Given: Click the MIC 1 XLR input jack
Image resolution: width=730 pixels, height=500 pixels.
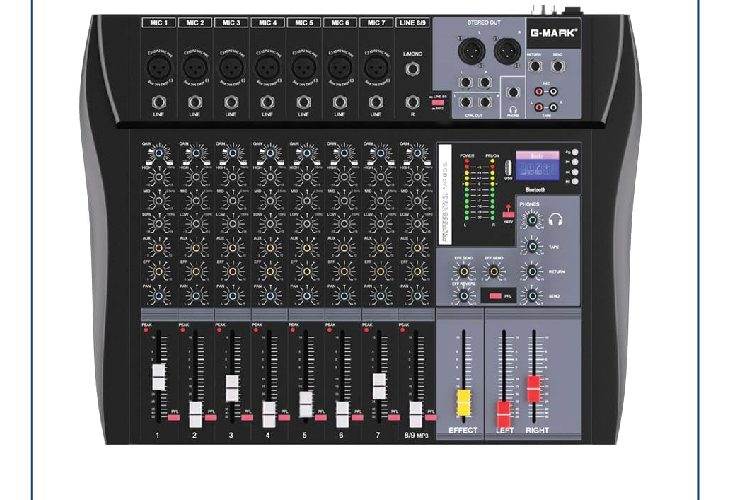Looking at the screenshot, I should click(x=158, y=65).
